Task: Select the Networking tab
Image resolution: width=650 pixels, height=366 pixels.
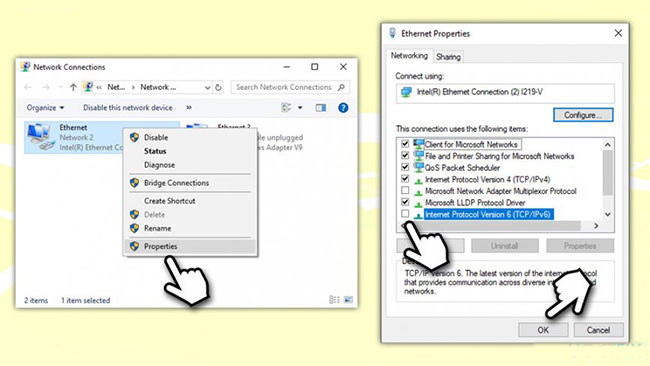Action: coord(409,56)
